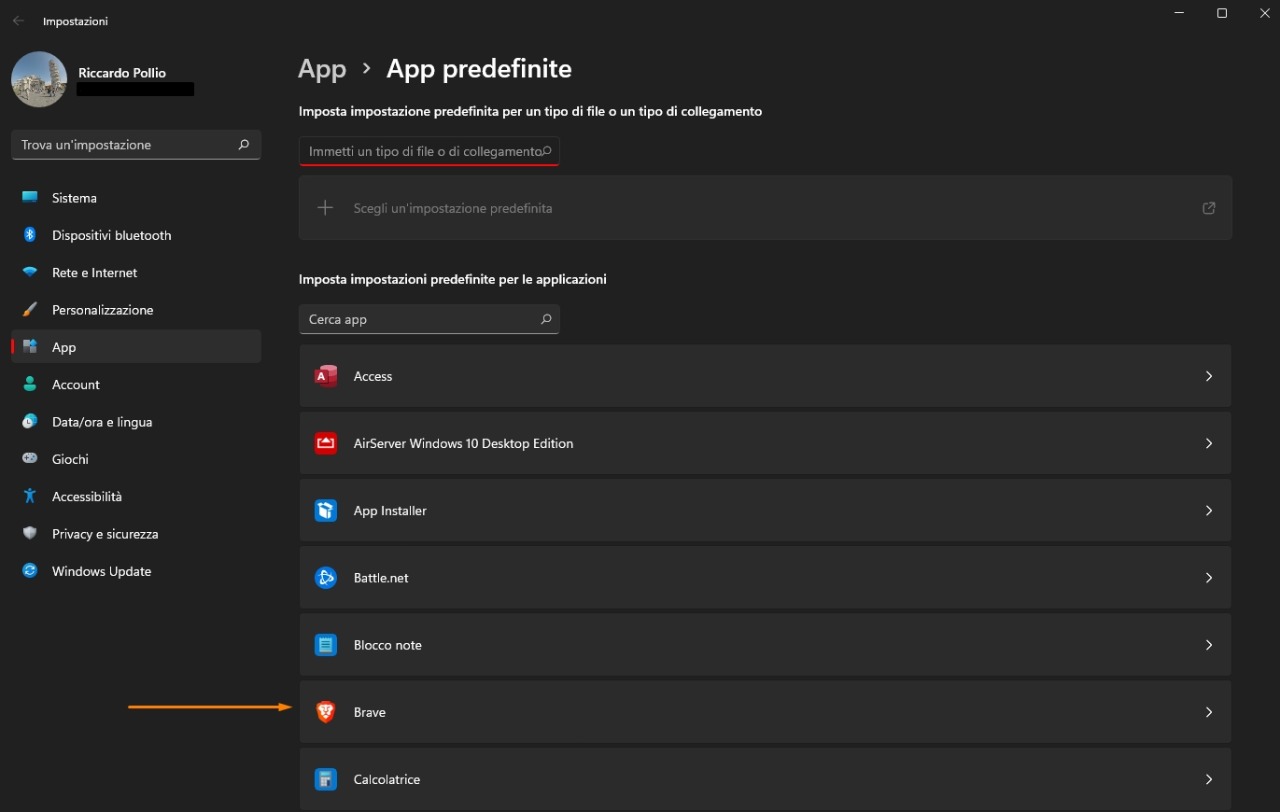Expand the Calcolatrice row chevron

click(x=1209, y=779)
